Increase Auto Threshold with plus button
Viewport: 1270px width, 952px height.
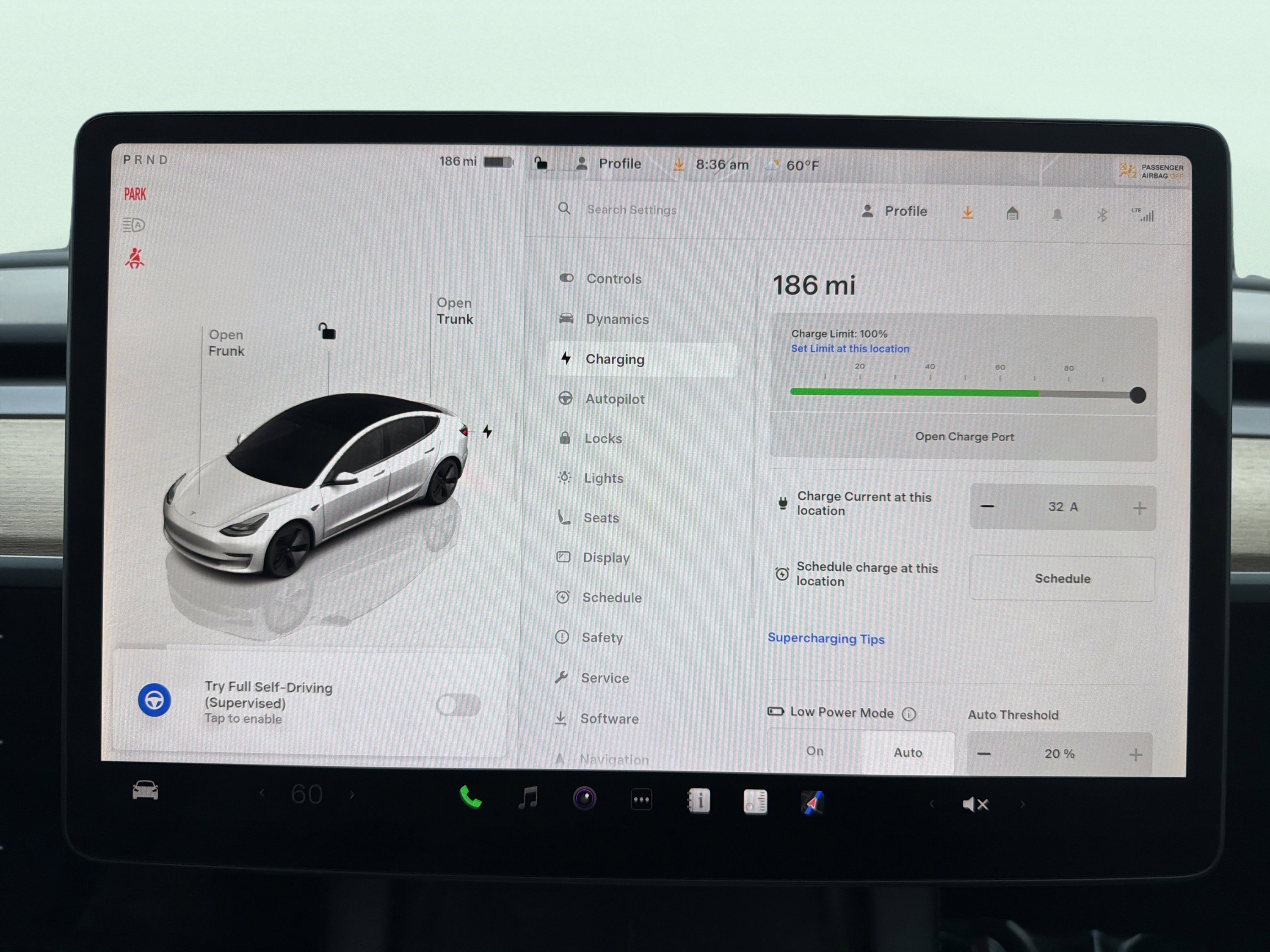point(1135,754)
